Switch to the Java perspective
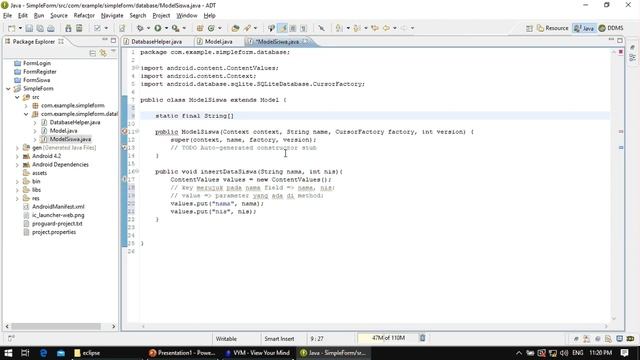This screenshot has height=360, width=640. [x=584, y=28]
